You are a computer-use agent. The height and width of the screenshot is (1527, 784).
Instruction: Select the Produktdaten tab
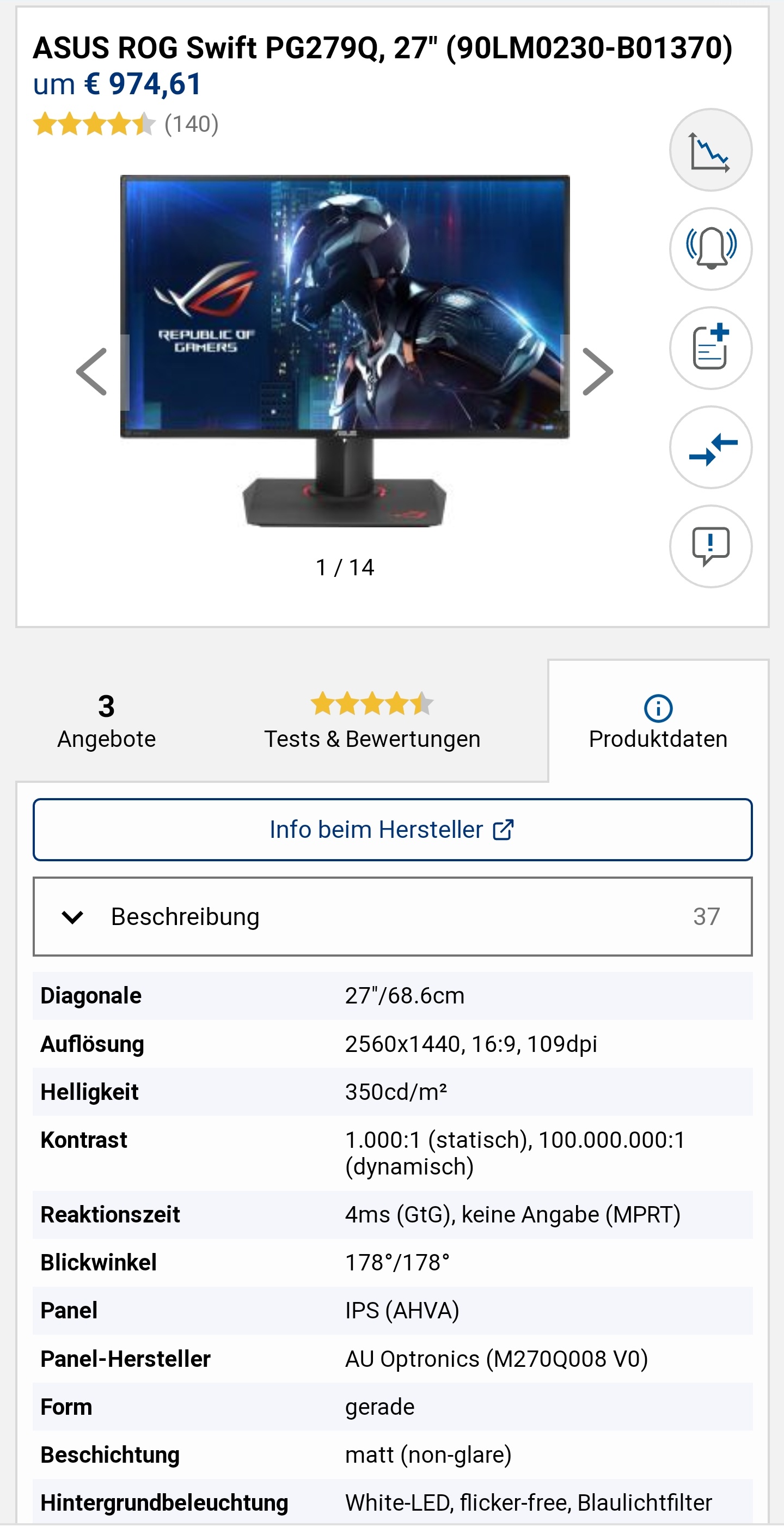[x=658, y=739]
